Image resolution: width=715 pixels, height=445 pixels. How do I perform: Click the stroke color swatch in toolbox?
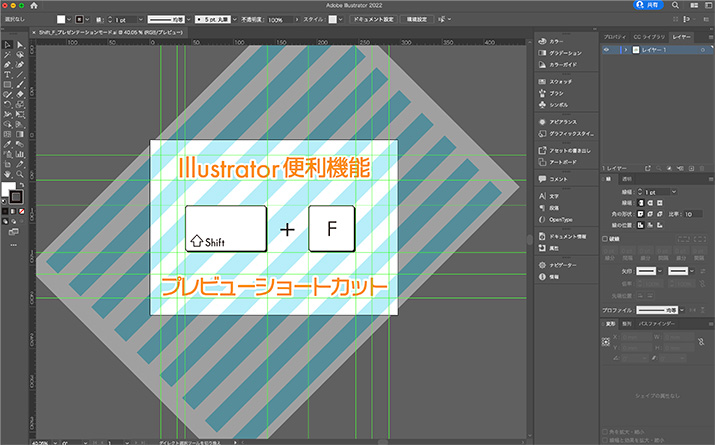(x=16, y=197)
